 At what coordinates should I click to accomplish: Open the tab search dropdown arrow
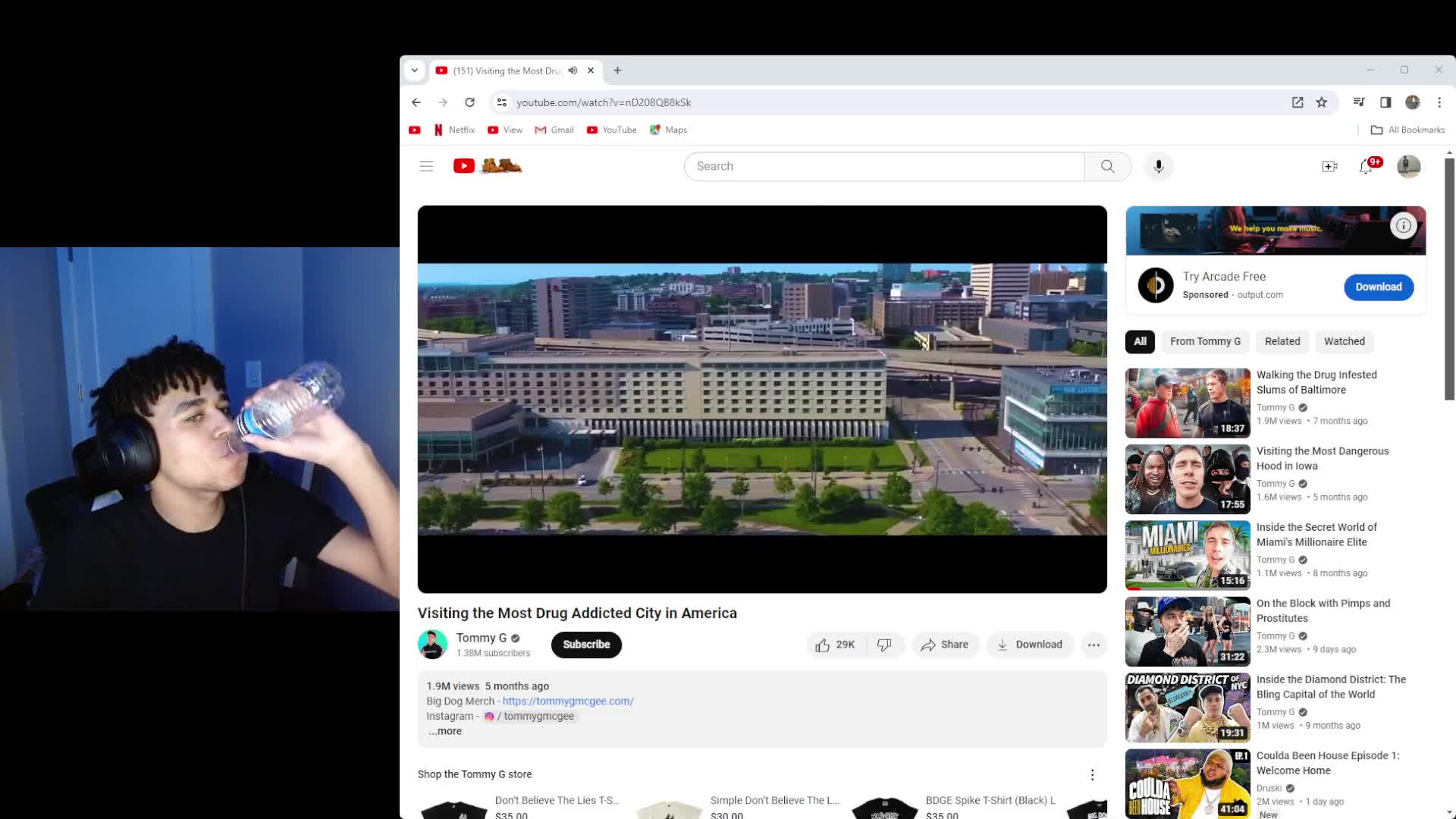coord(414,71)
